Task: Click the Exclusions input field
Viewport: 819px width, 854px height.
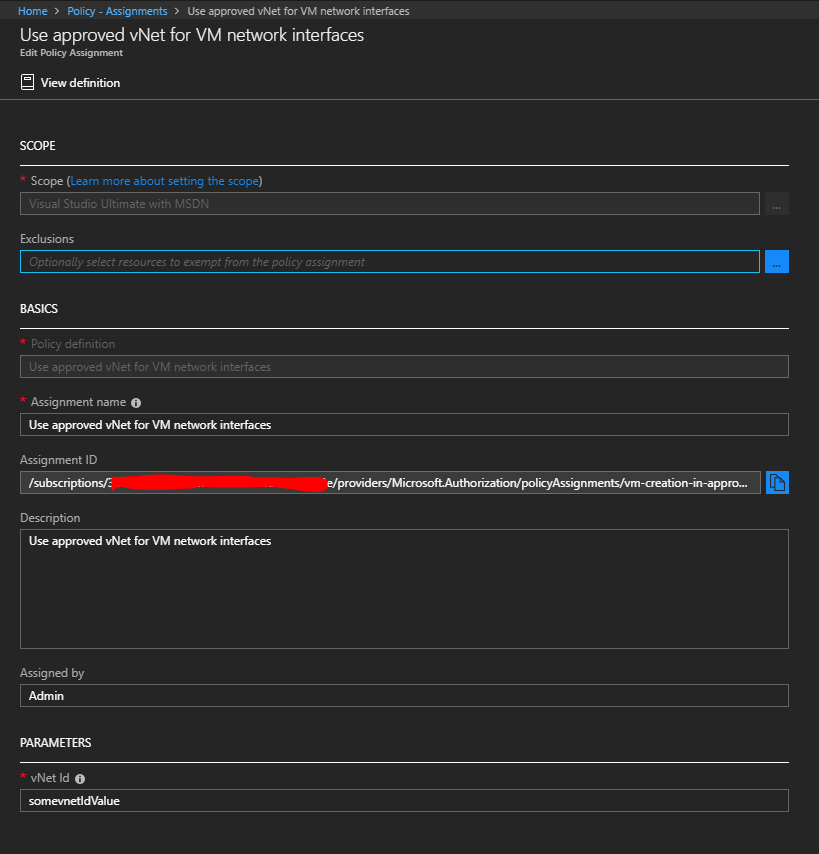Action: point(390,261)
